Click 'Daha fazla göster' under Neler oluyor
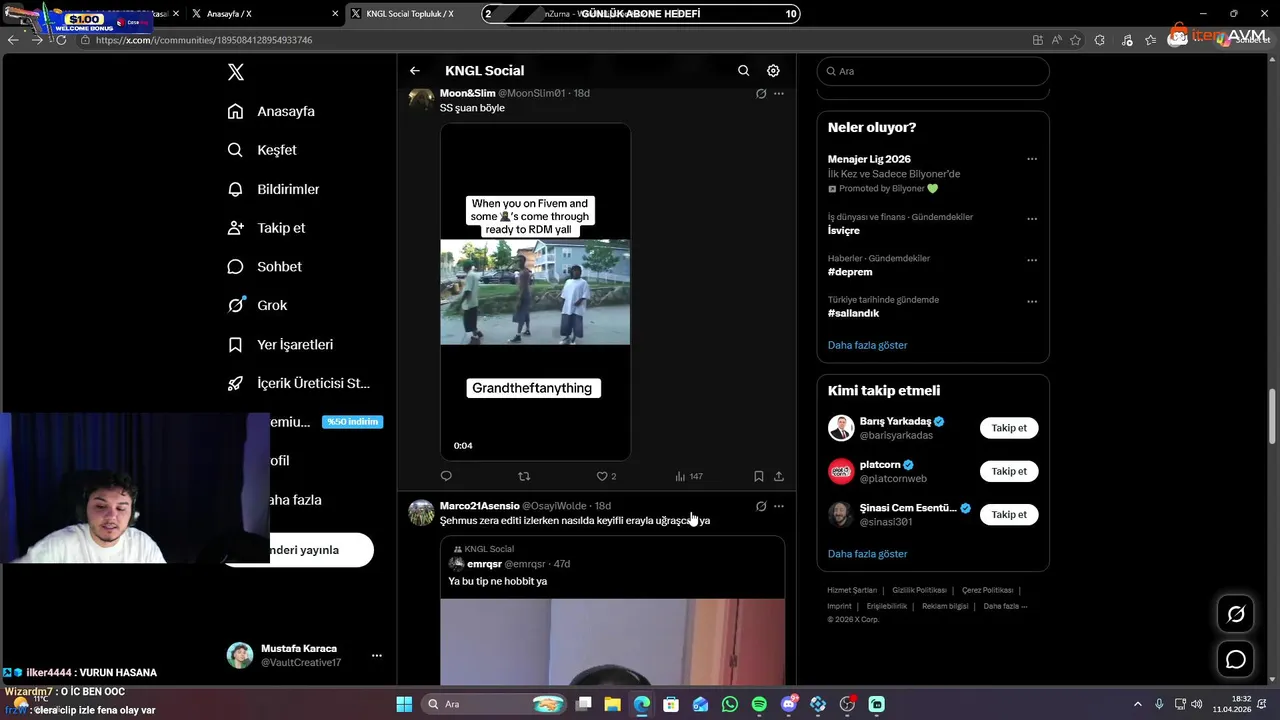This screenshot has width=1280, height=720. point(867,345)
